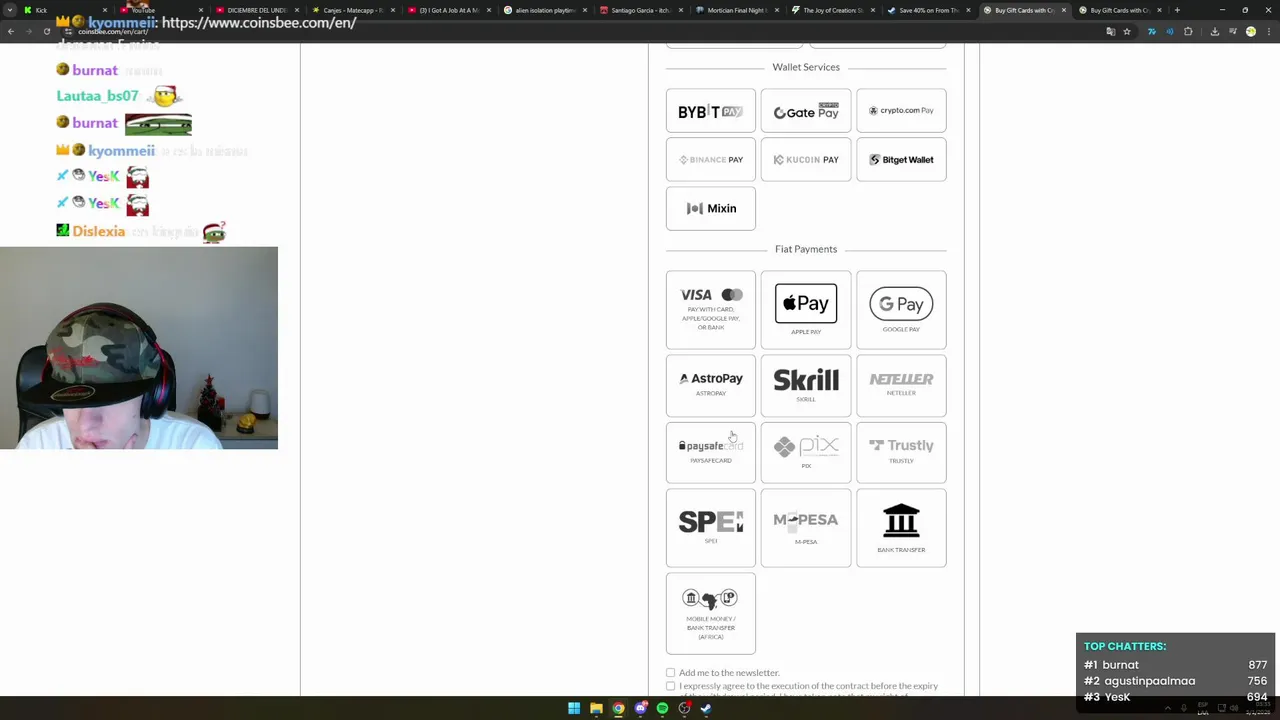Open browser downloads icon

point(1214,31)
